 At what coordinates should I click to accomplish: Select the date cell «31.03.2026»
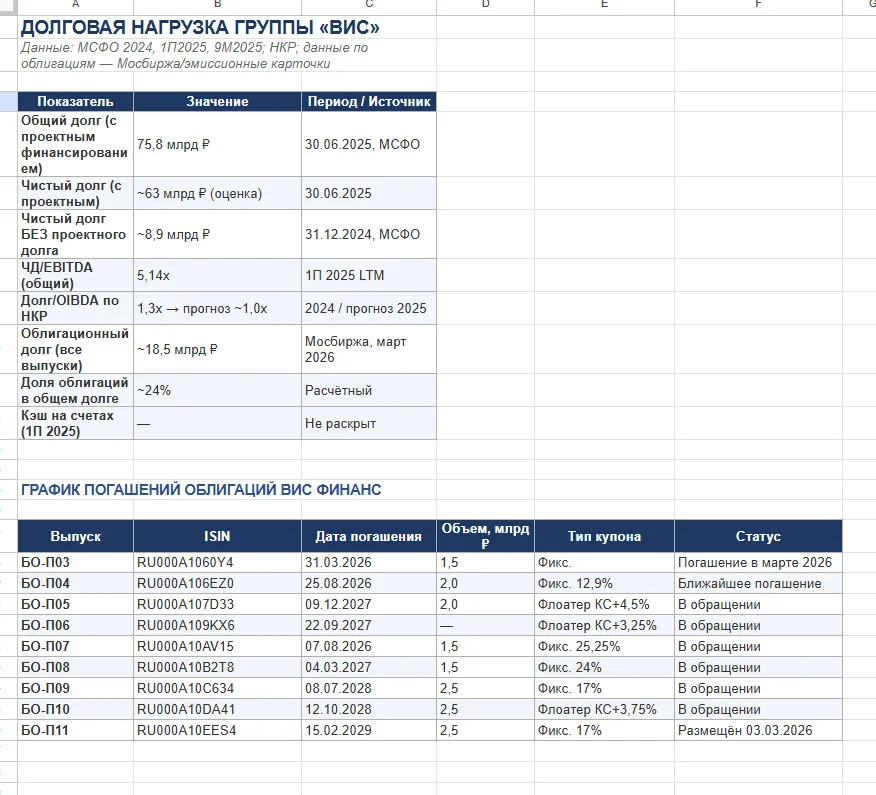(x=369, y=562)
